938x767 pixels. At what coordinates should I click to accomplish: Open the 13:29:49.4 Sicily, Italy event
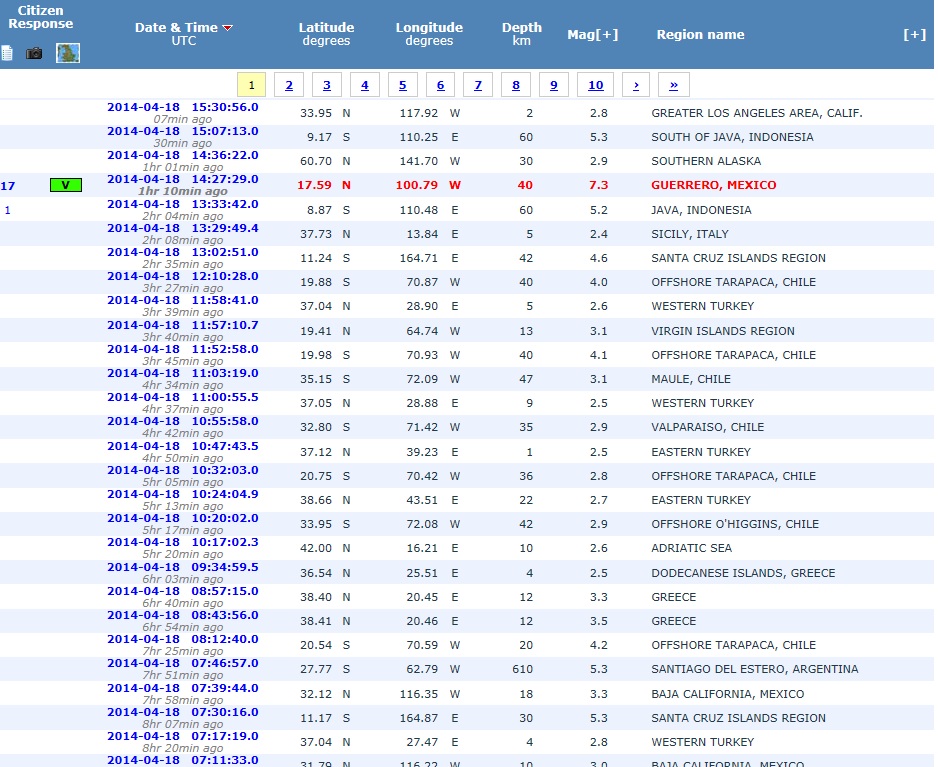click(x=182, y=228)
